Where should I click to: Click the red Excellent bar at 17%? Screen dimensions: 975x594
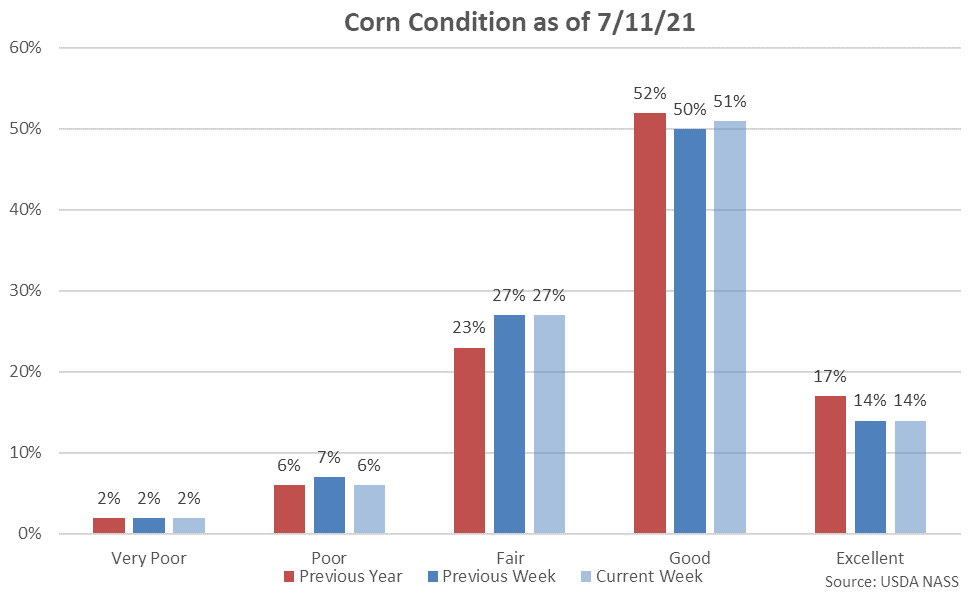click(830, 465)
